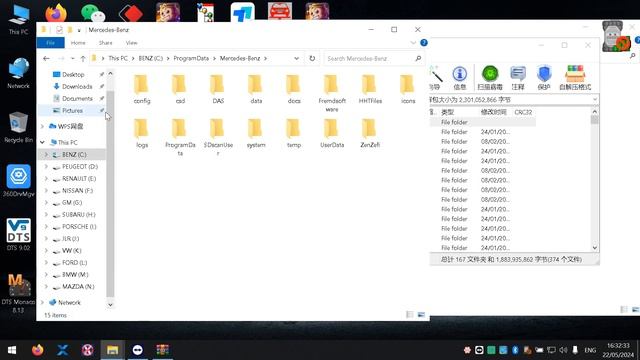Open the UserData folder
This screenshot has height=360, width=640.
click(x=331, y=133)
